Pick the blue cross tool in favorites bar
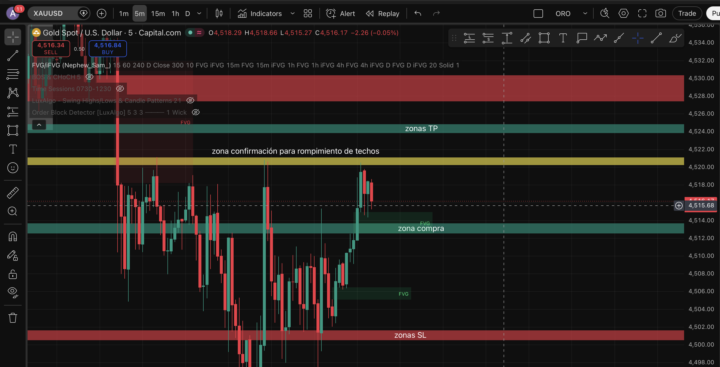 tap(637, 38)
